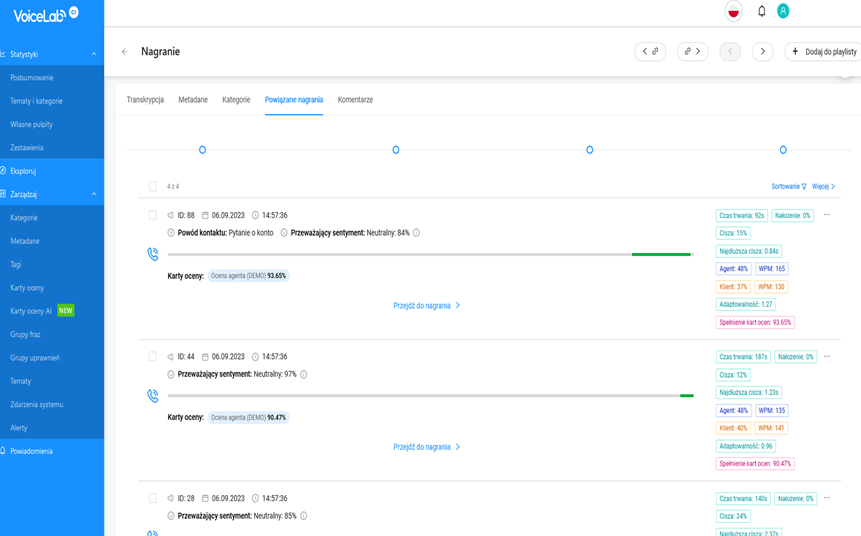Switch to the Metadane tab
861x536 pixels.
(x=193, y=100)
